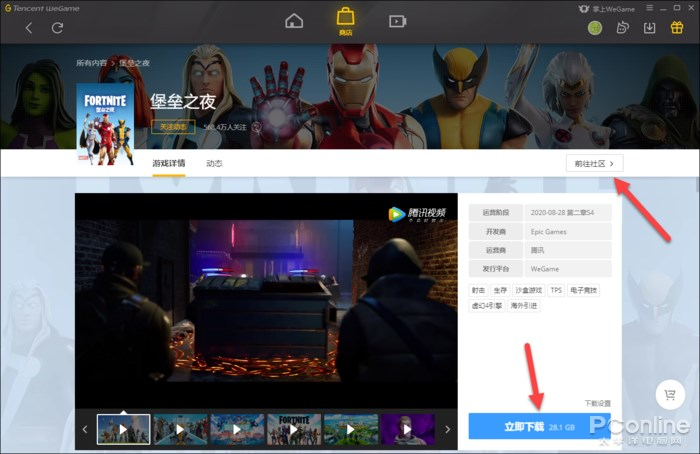Show next thumbnails with right chevron

coord(447,429)
